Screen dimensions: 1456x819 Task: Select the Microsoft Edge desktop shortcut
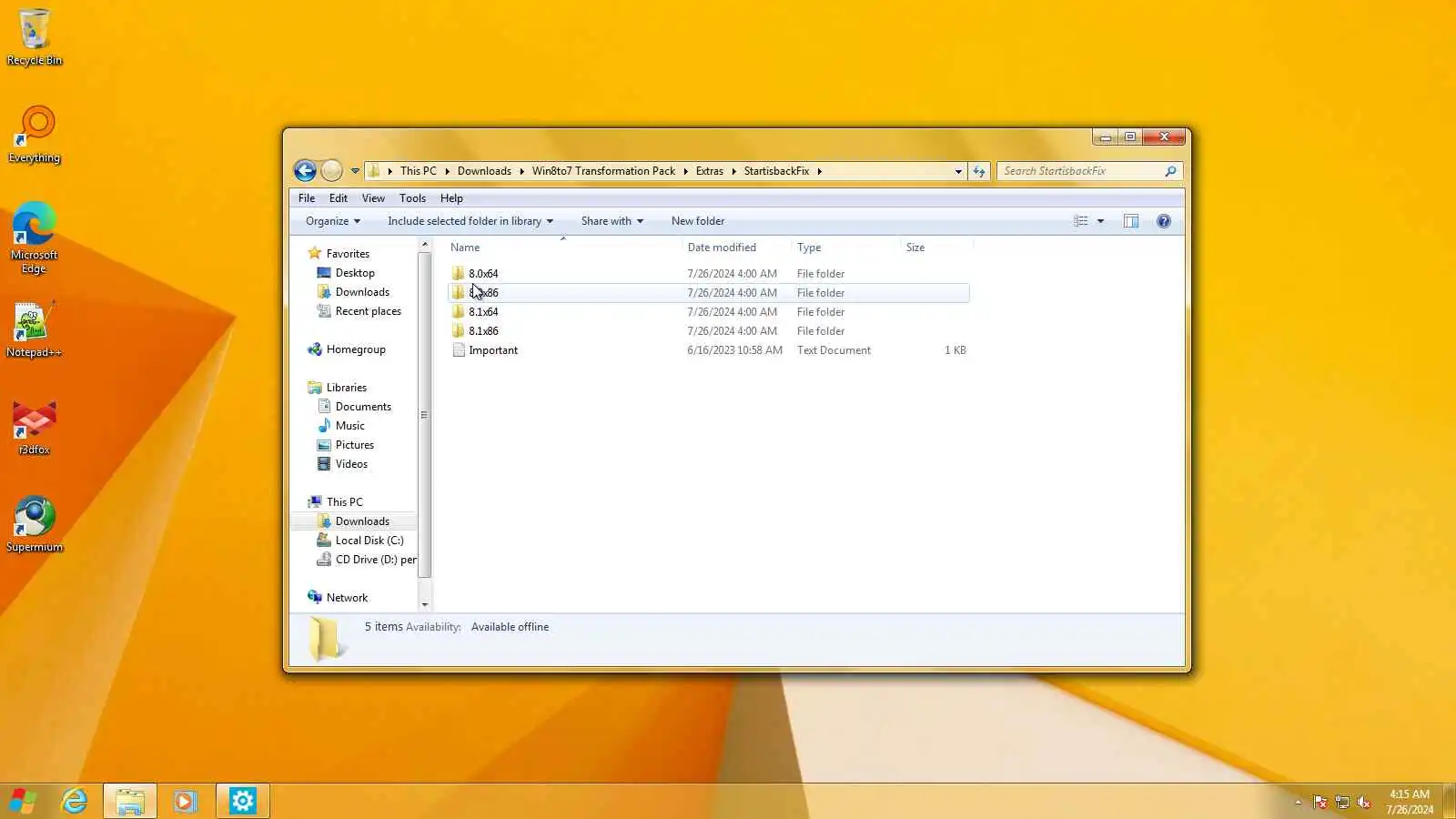35,238
